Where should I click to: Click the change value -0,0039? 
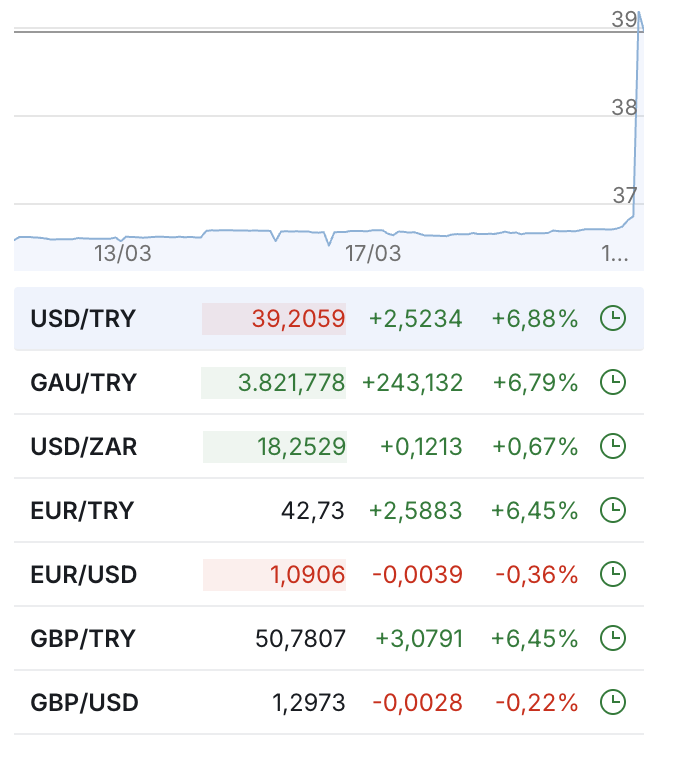[x=418, y=575]
